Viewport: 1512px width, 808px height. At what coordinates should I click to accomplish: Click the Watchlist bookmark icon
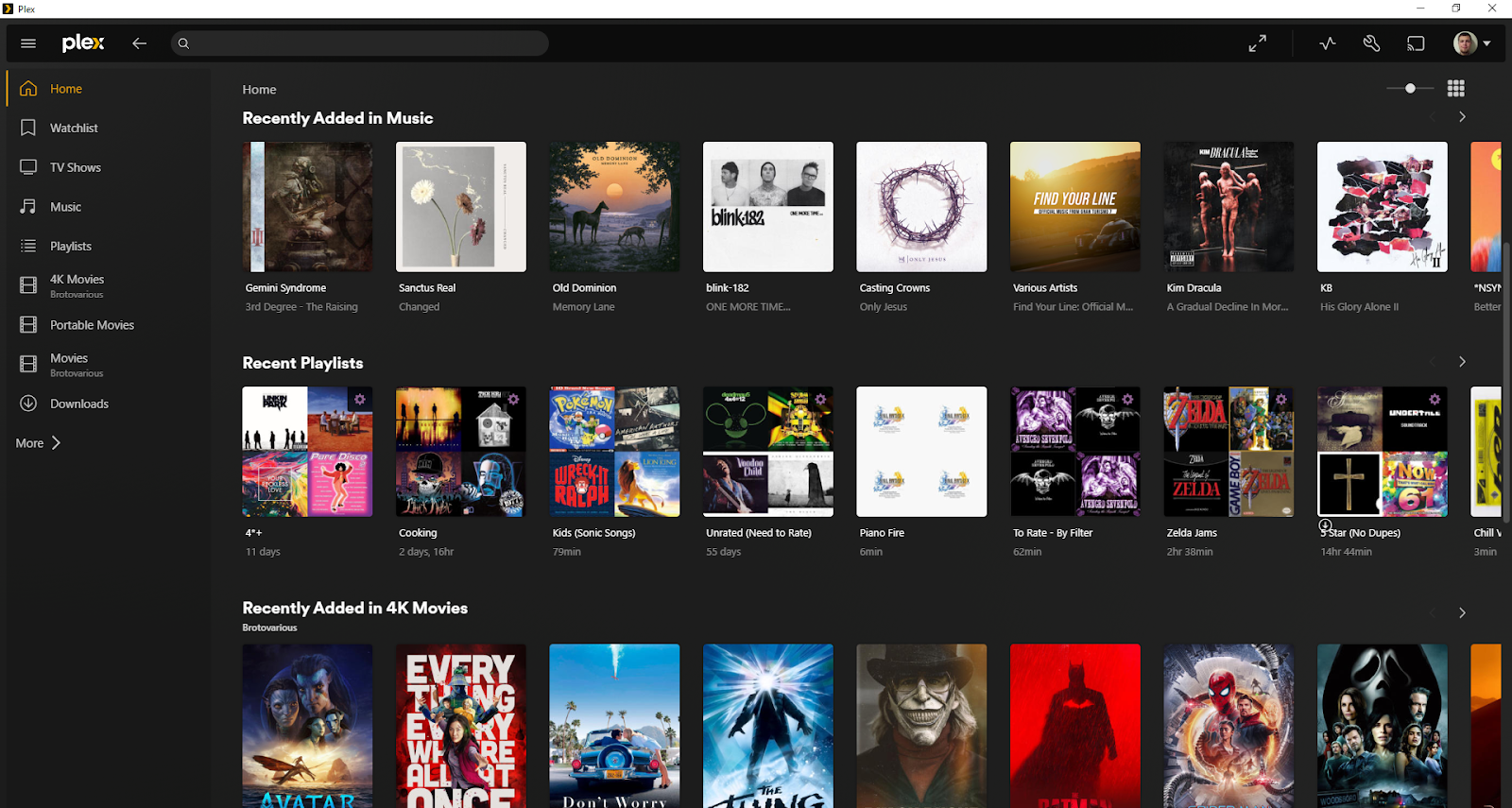tap(28, 128)
